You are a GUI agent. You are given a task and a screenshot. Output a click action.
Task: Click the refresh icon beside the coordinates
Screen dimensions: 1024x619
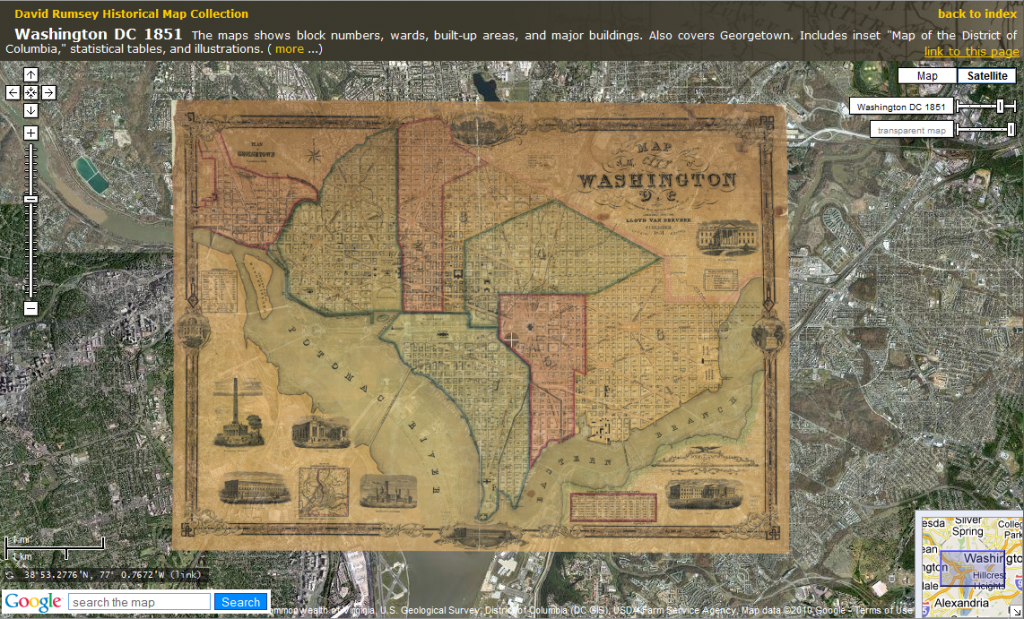(10, 575)
